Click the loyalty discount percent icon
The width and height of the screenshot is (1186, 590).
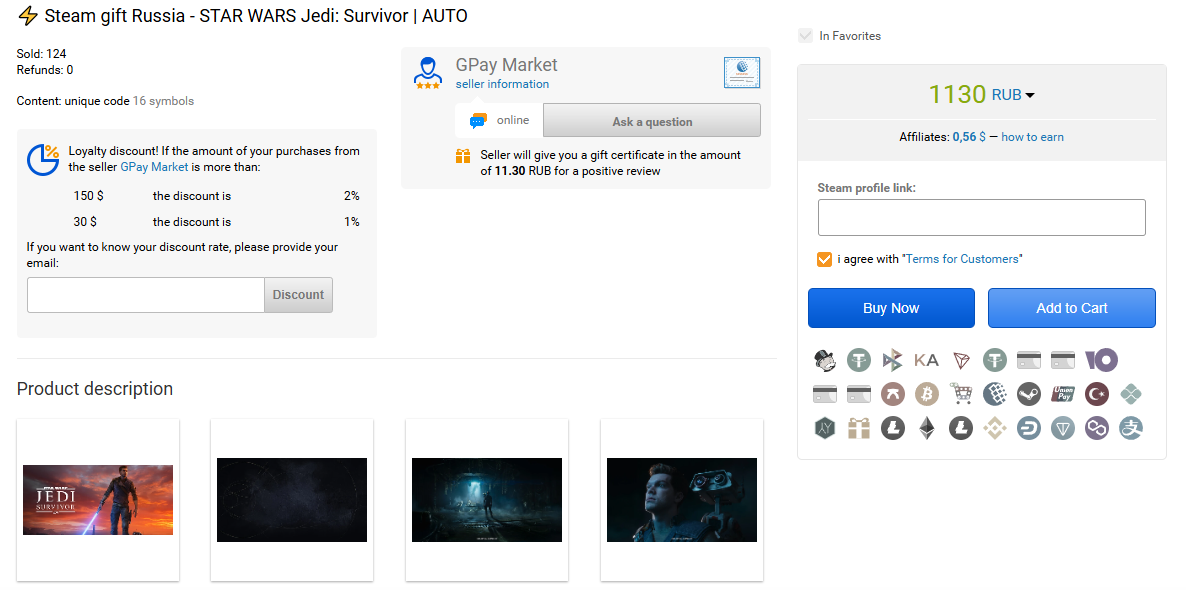coord(43,160)
